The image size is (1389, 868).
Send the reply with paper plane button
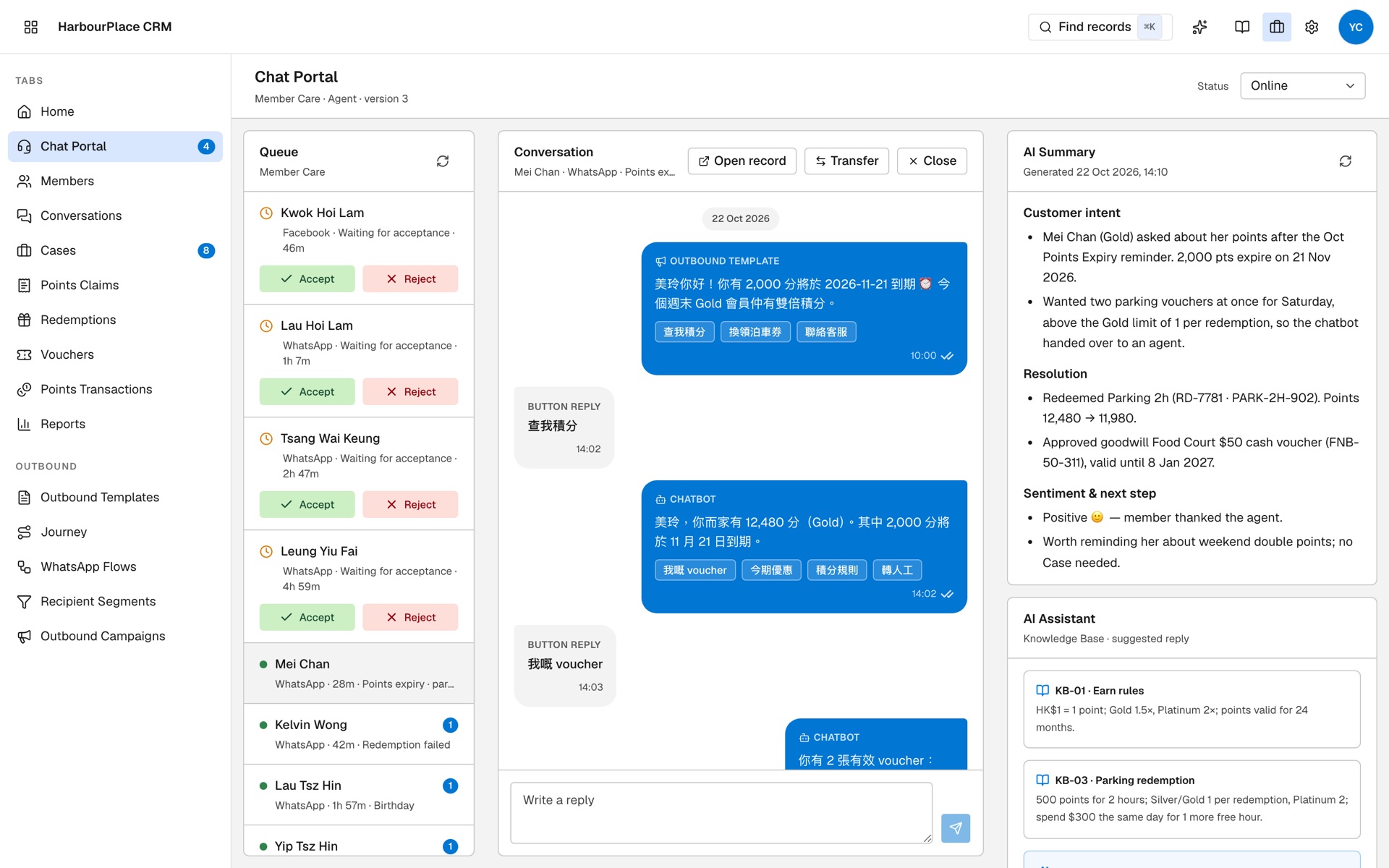coord(955,828)
